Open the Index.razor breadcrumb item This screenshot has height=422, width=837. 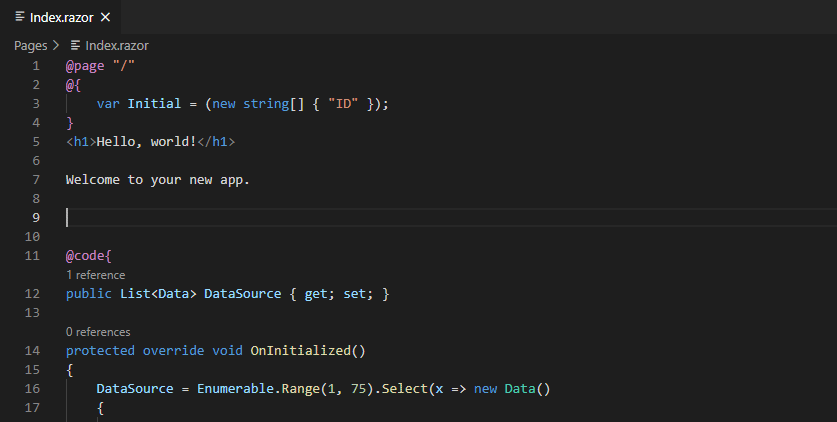[116, 45]
